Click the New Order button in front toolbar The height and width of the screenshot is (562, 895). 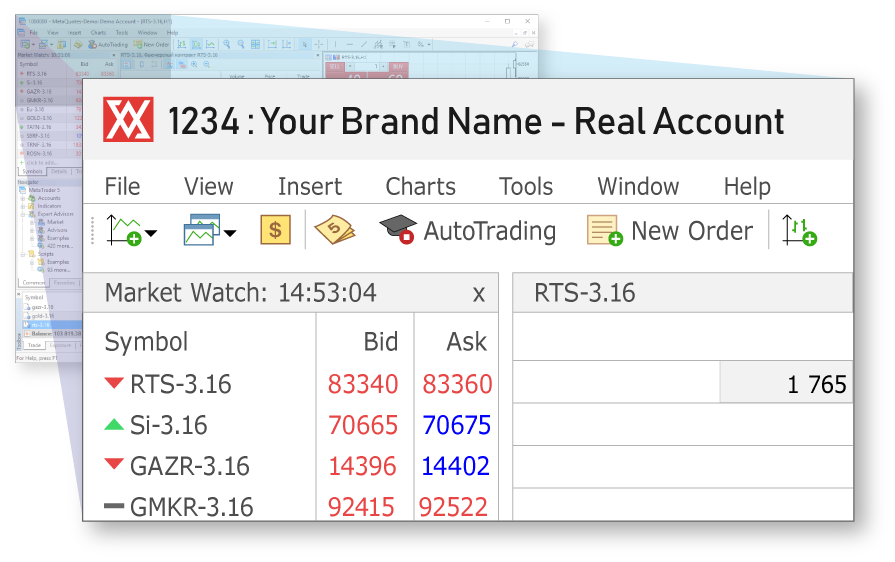[x=670, y=231]
